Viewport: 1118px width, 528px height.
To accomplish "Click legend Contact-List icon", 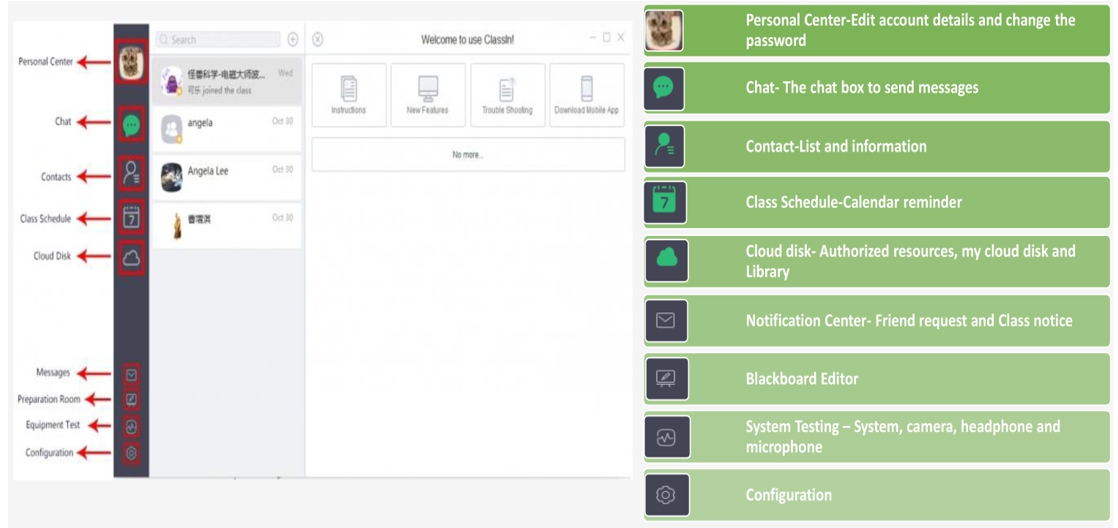I will click(x=664, y=147).
